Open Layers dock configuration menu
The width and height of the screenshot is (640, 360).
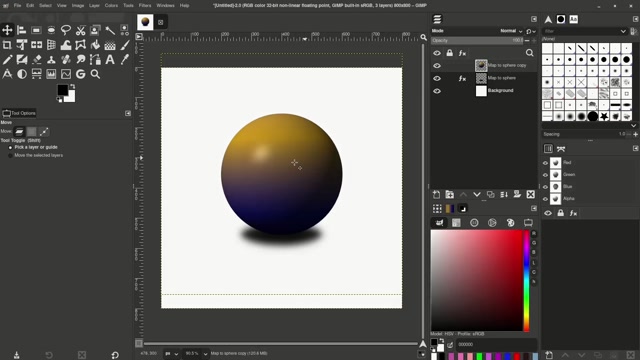pyautogui.click(x=534, y=19)
